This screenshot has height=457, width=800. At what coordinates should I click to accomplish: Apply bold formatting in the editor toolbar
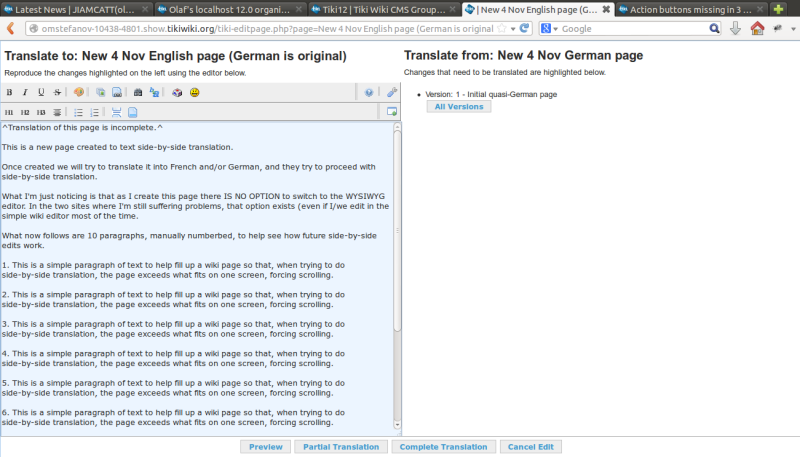tap(9, 92)
